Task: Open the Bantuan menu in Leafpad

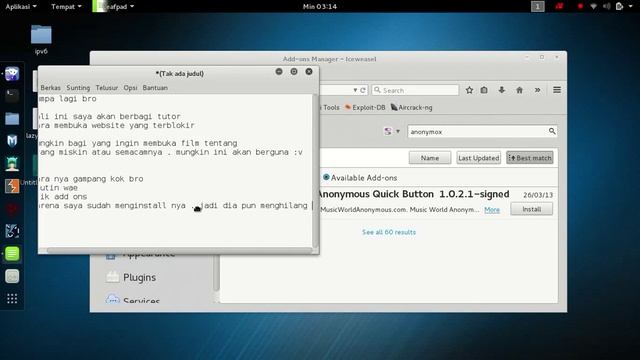Action: 155,88
